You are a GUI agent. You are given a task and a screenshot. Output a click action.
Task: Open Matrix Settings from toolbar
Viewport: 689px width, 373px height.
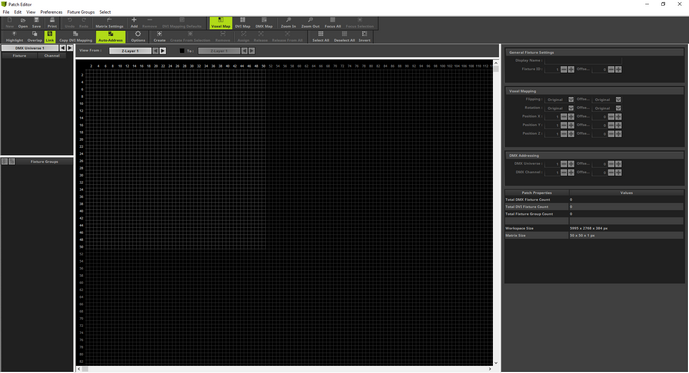click(109, 23)
